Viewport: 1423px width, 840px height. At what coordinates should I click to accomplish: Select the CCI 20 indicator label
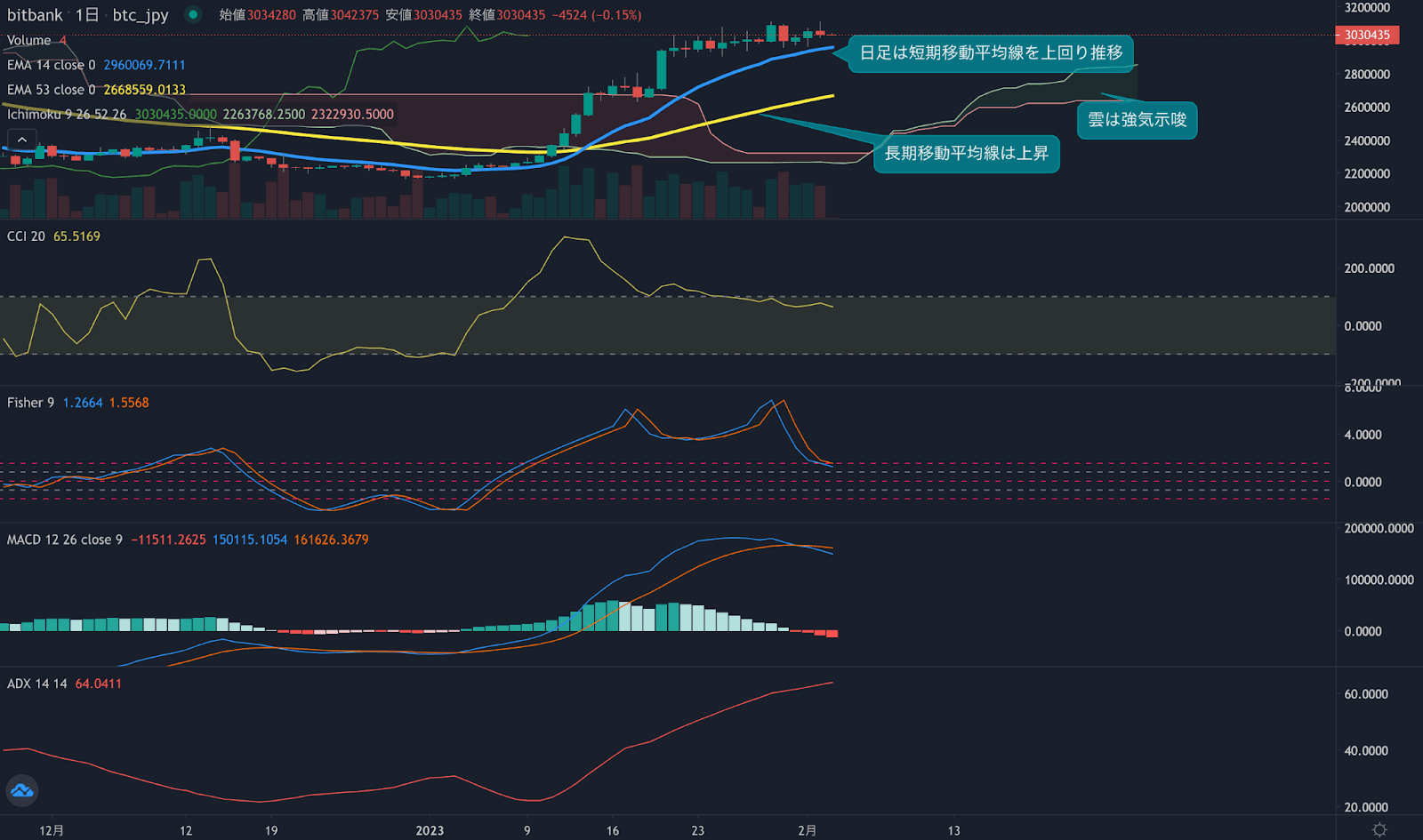pos(28,236)
